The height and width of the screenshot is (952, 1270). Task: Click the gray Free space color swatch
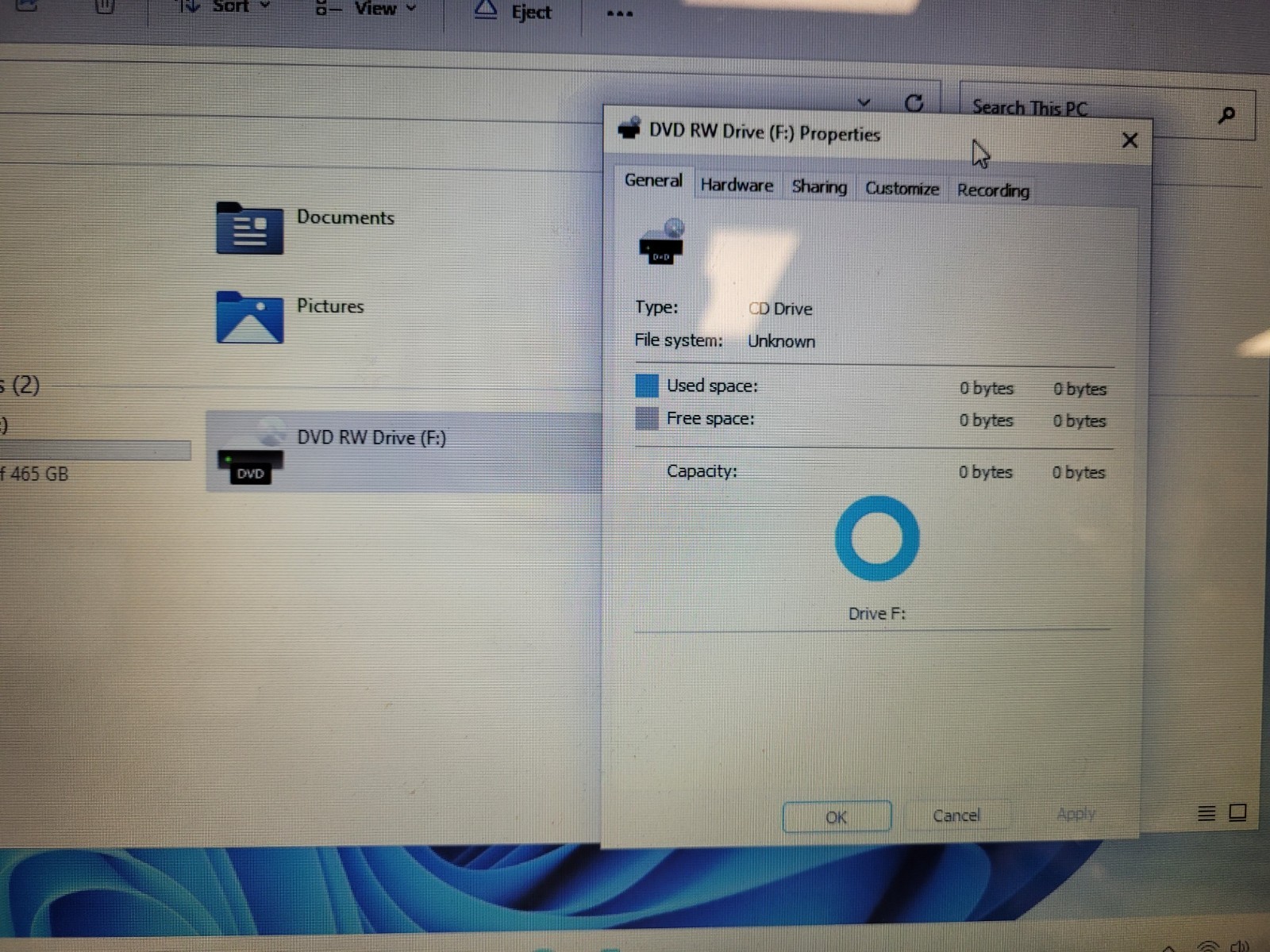(647, 418)
